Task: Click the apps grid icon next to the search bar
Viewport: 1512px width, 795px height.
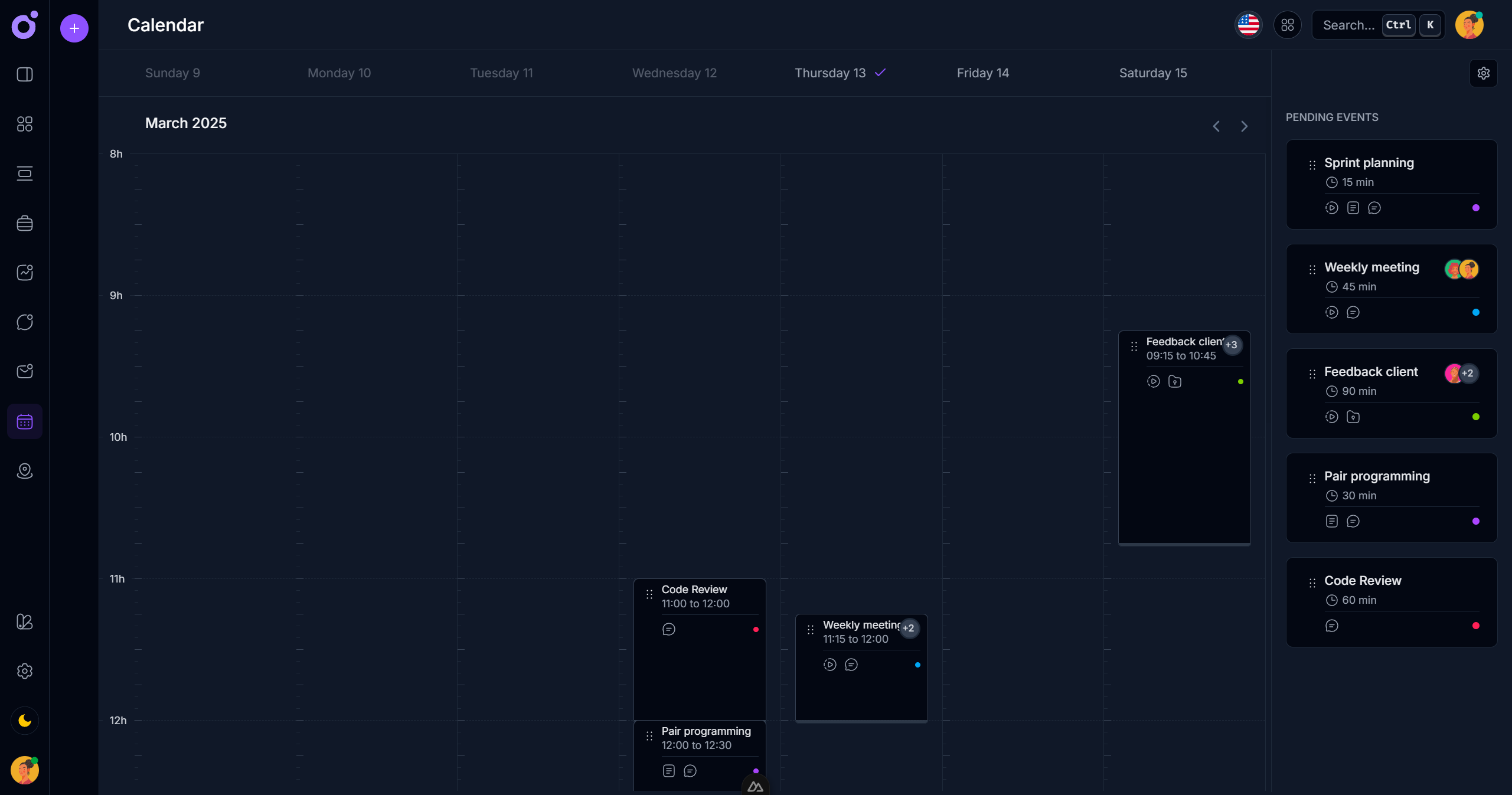Action: pyautogui.click(x=1287, y=25)
